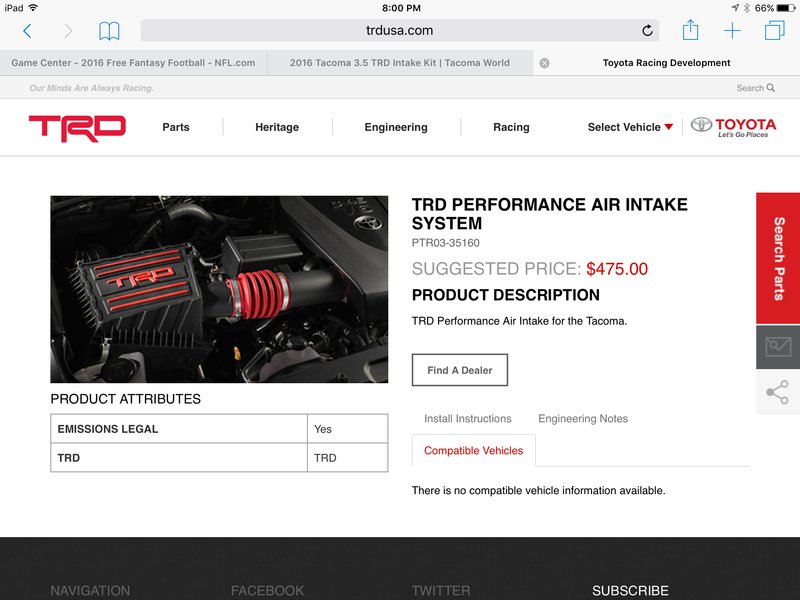Click the Yes value in attributes table

[323, 429]
